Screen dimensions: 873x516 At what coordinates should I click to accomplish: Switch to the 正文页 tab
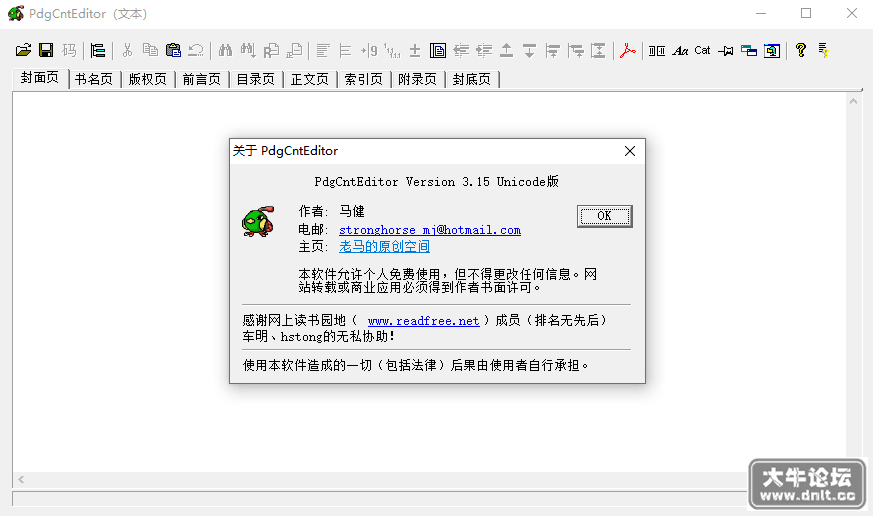pos(310,79)
